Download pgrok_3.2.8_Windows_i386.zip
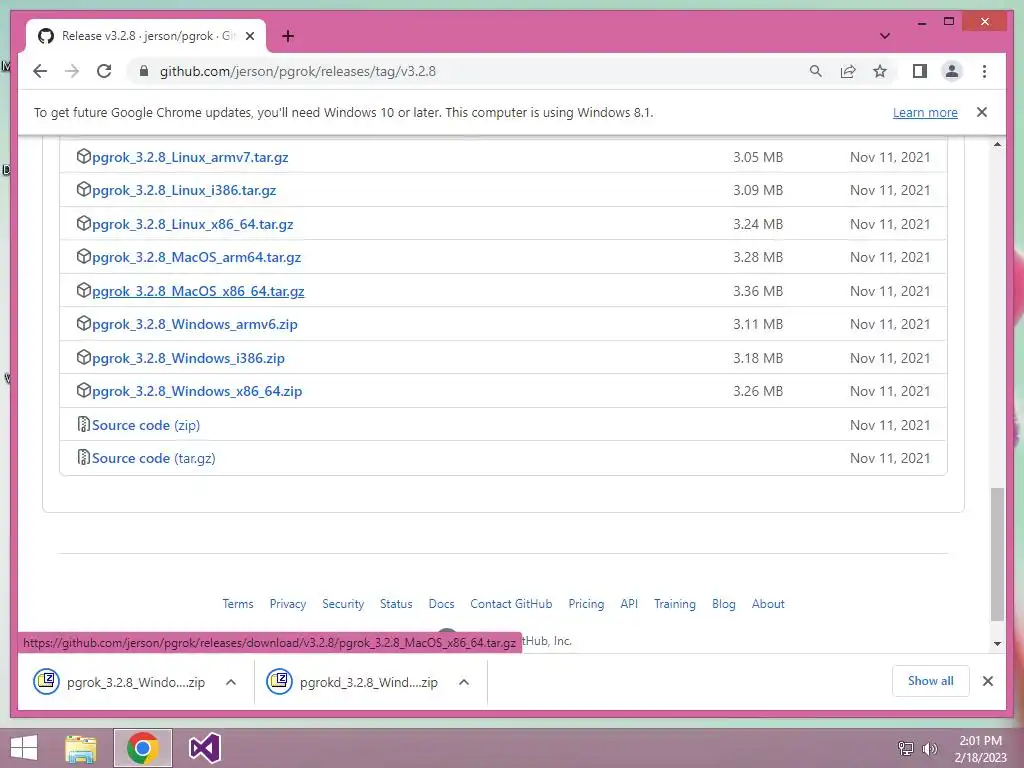This screenshot has height=768, width=1024. 188,359
